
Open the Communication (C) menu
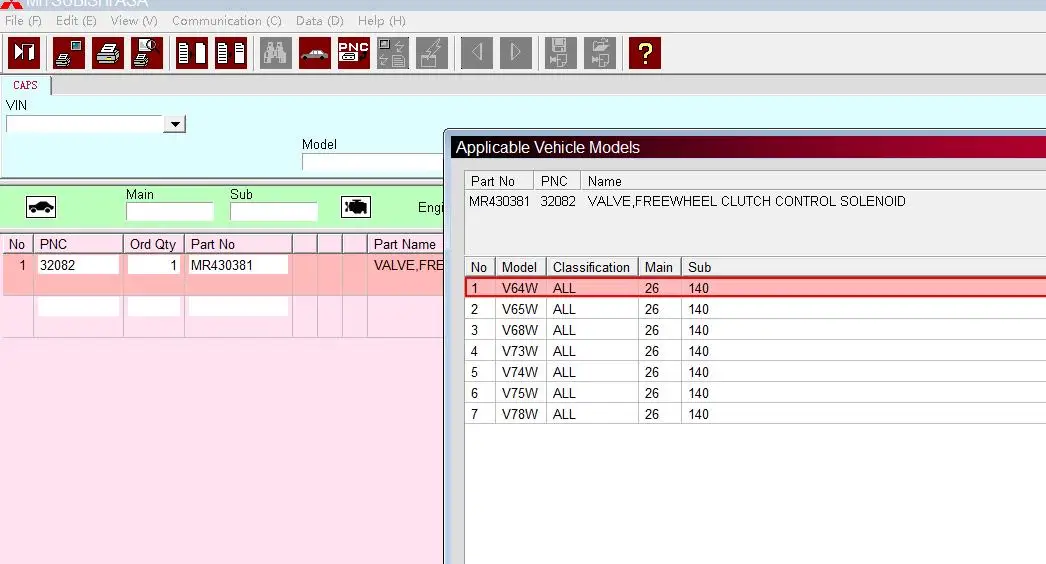click(x=226, y=21)
